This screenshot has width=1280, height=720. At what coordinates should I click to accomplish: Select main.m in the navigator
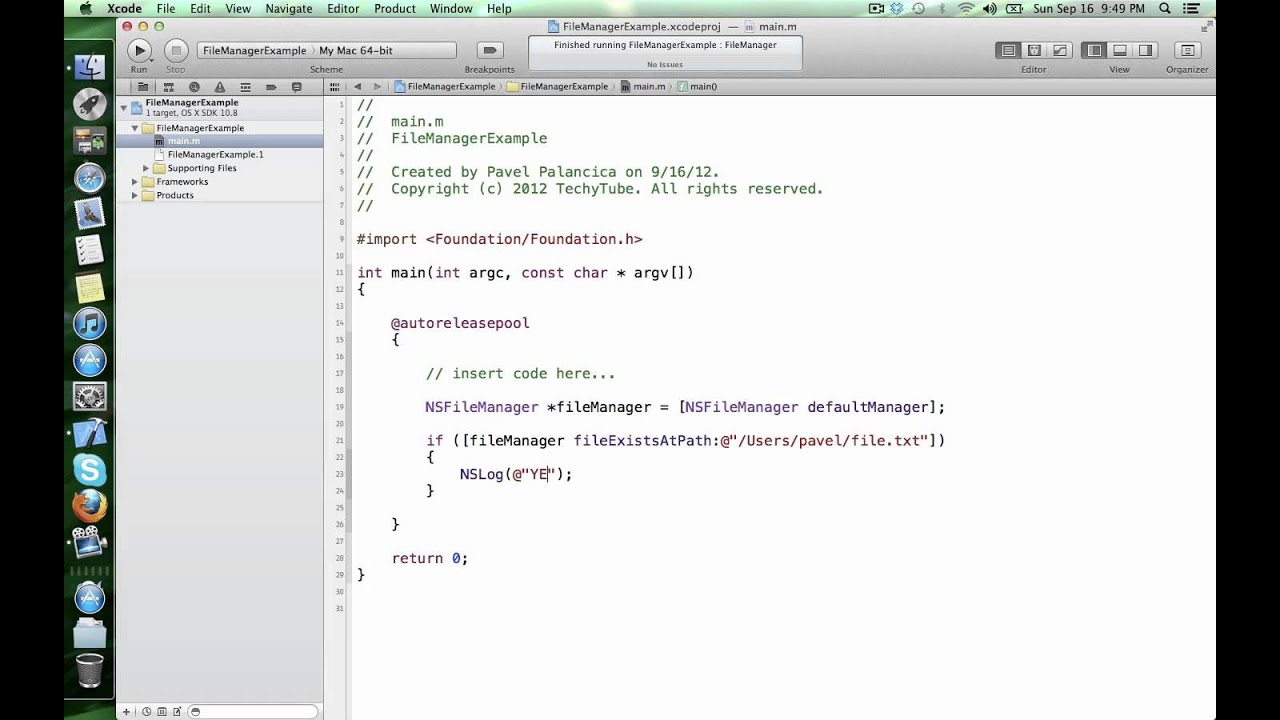pyautogui.click(x=219, y=141)
